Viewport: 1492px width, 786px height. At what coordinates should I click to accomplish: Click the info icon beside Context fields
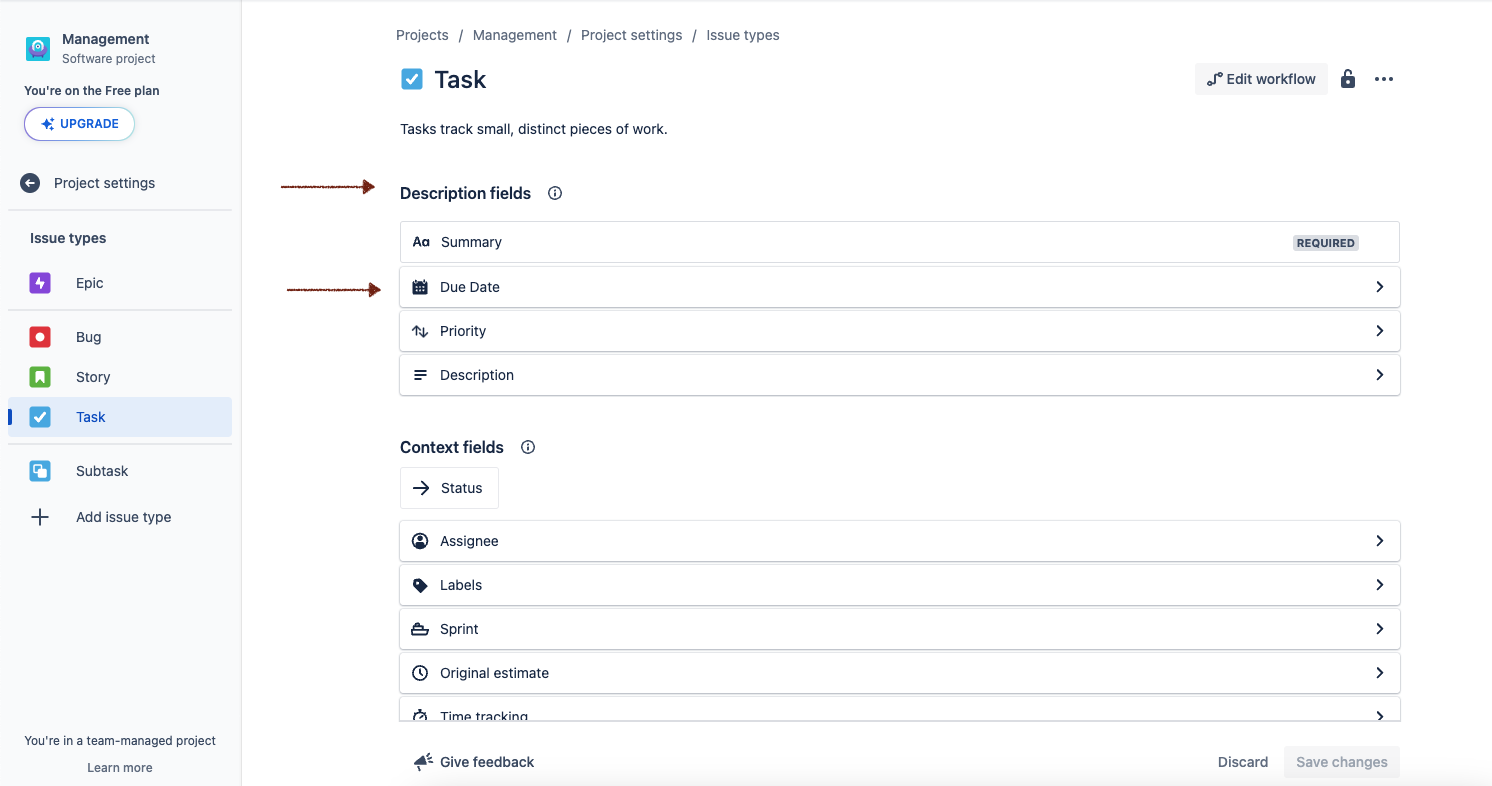pyautogui.click(x=527, y=447)
